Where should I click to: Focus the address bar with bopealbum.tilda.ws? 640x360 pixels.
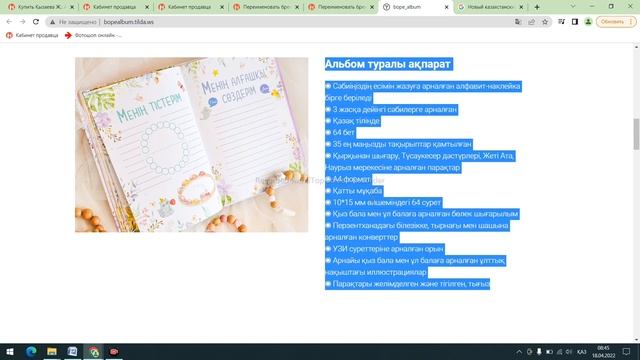tap(129, 22)
